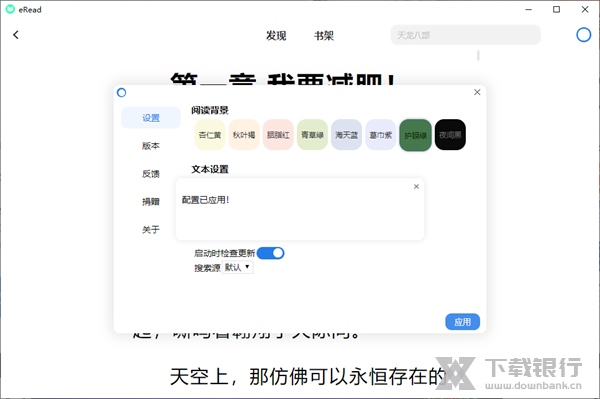Choose the 护眼绿 reading background
The width and height of the screenshot is (600, 399).
415,135
